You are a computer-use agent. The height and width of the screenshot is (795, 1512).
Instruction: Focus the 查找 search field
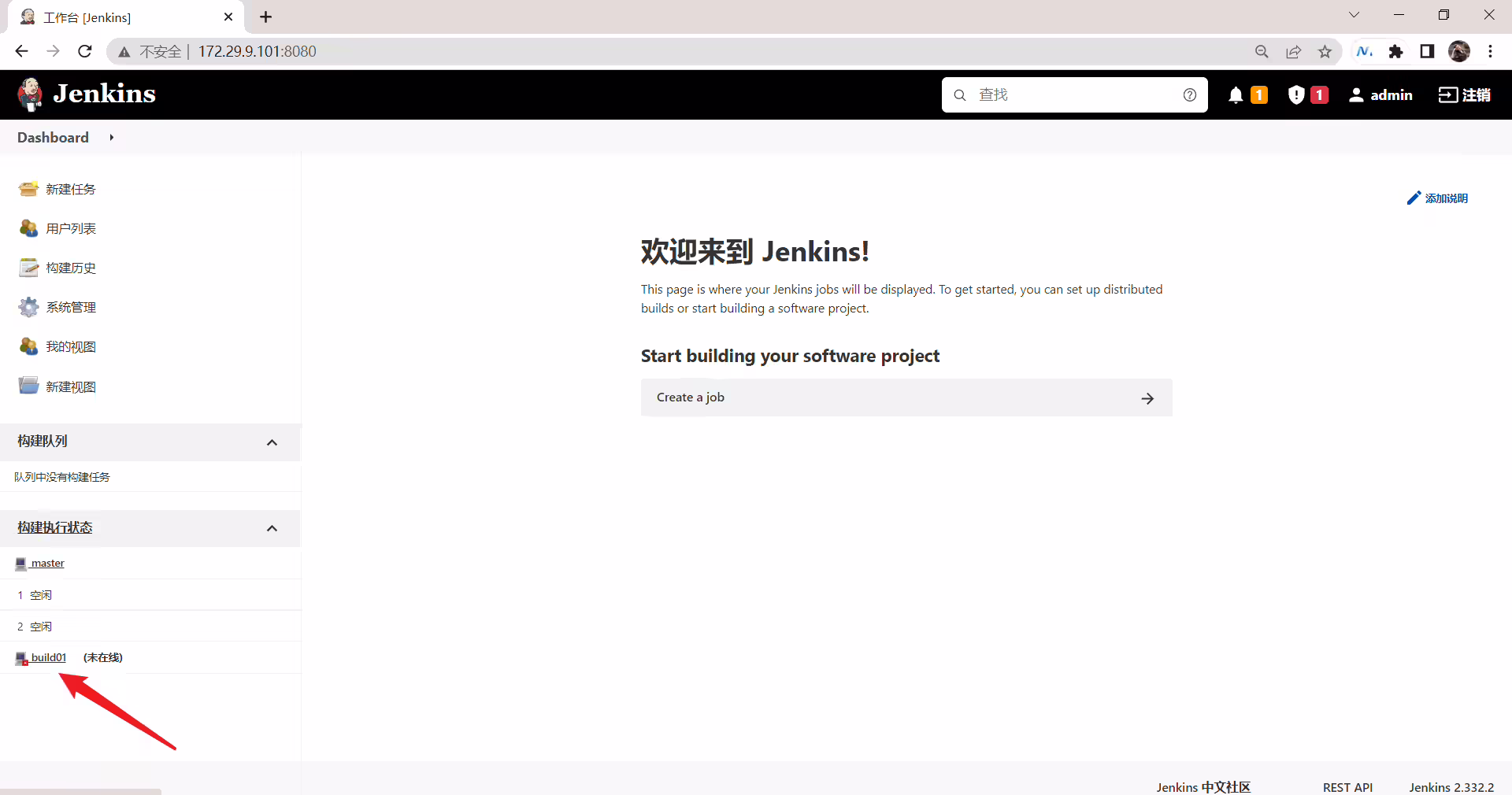click(1075, 95)
